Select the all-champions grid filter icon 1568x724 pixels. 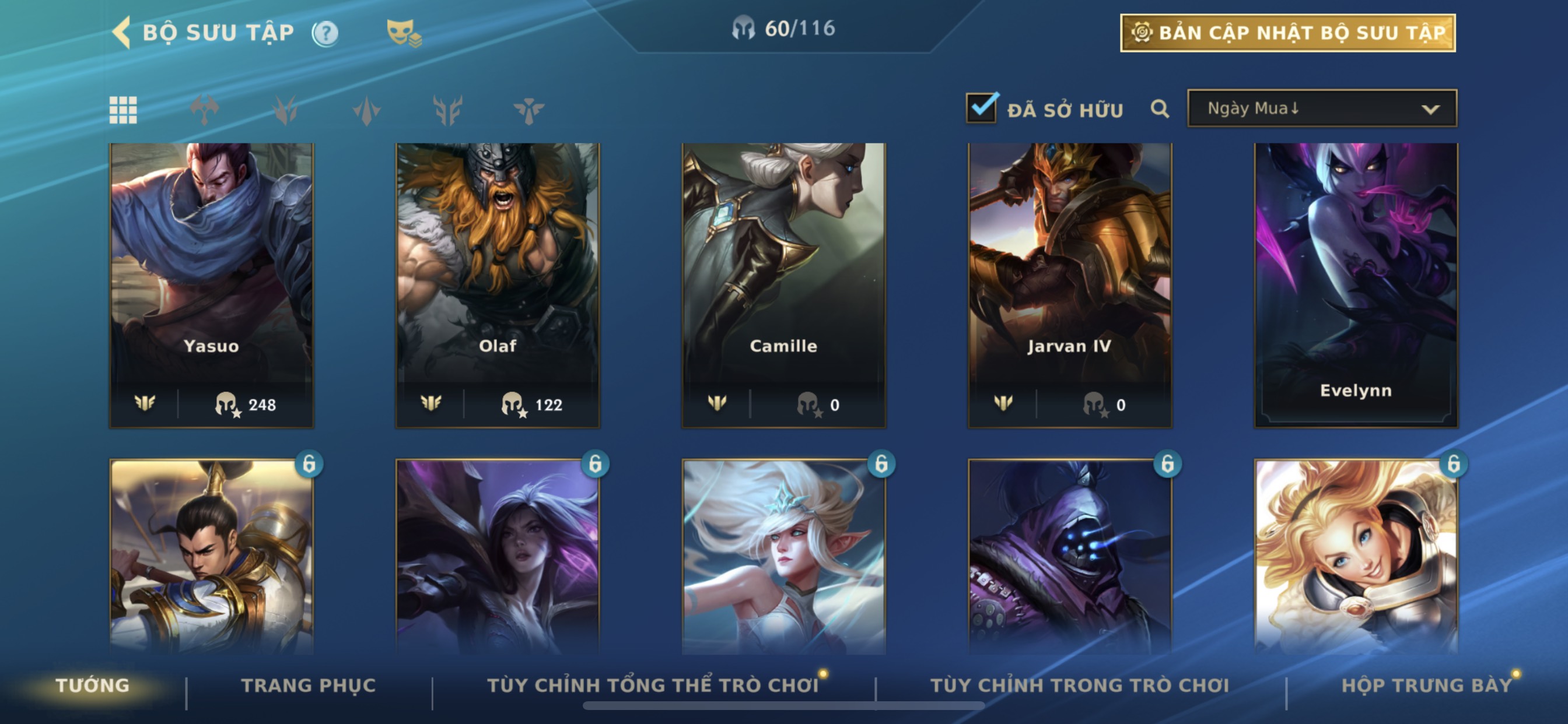(x=123, y=110)
